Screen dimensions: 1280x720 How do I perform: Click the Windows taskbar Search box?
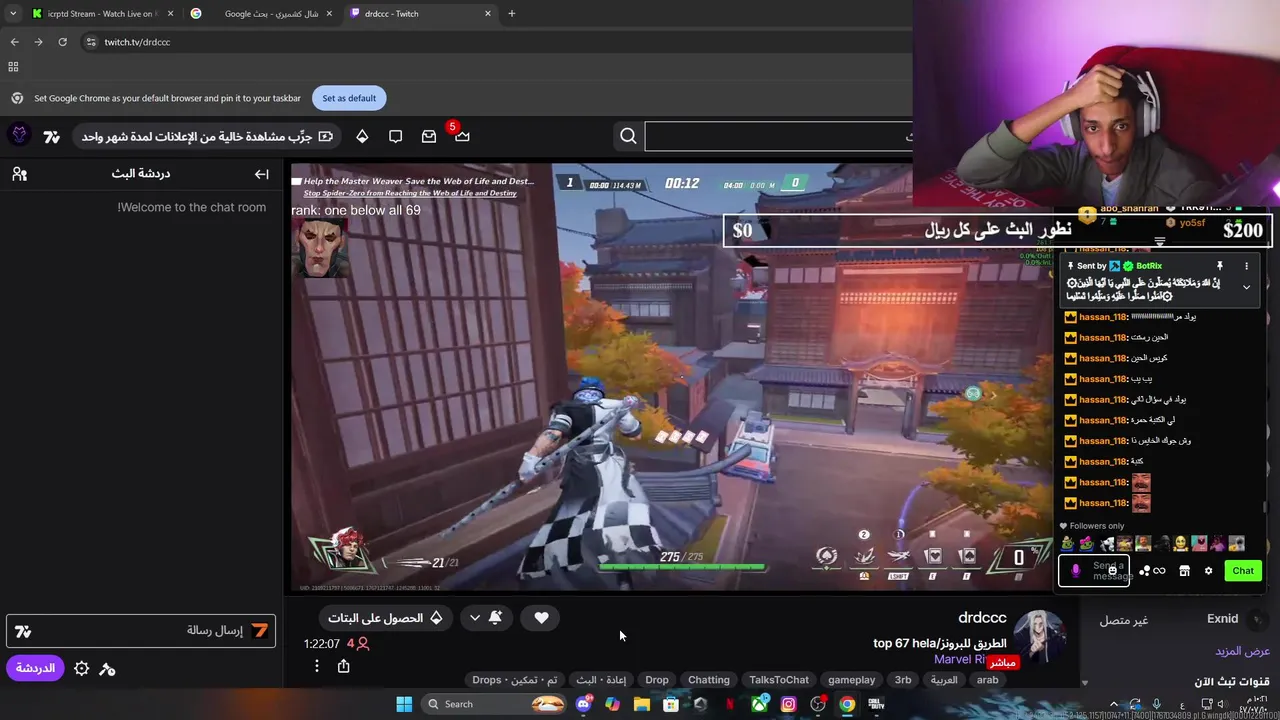(495, 704)
